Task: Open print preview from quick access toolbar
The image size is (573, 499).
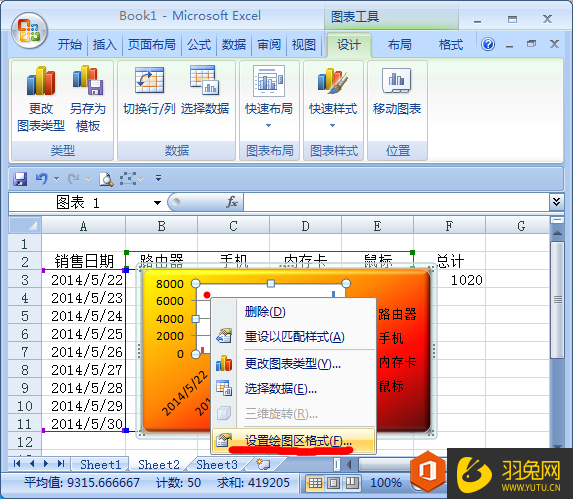Action: 106,179
